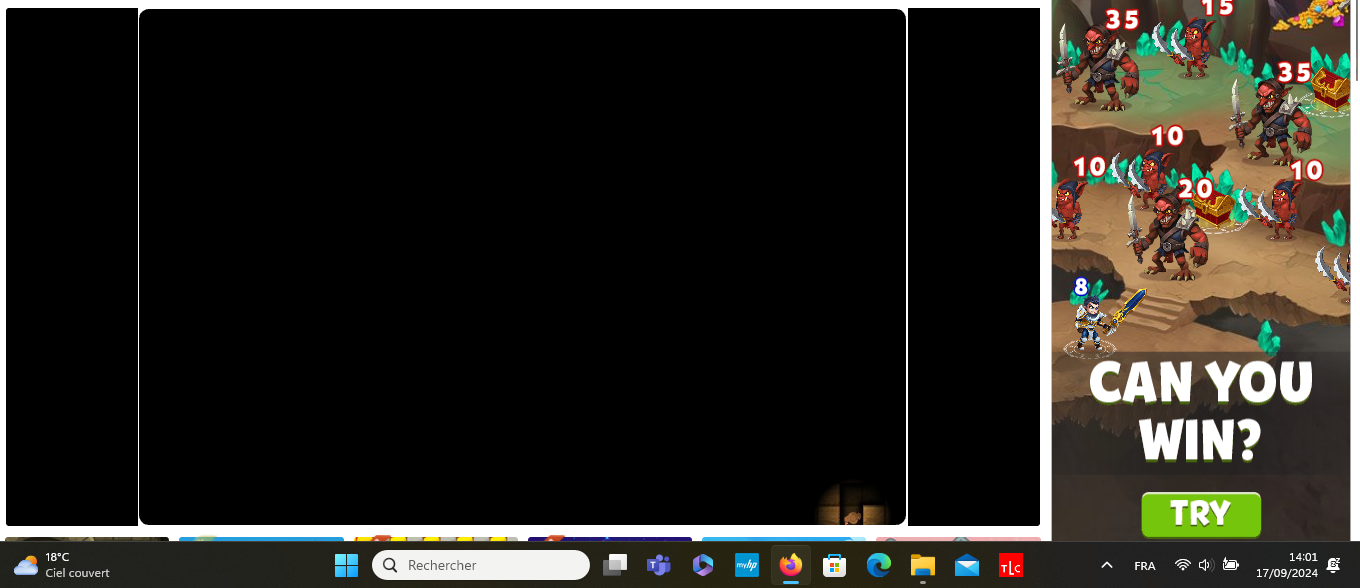Open the notifications bell
Viewport: 1360px width, 588px height.
(x=1333, y=565)
